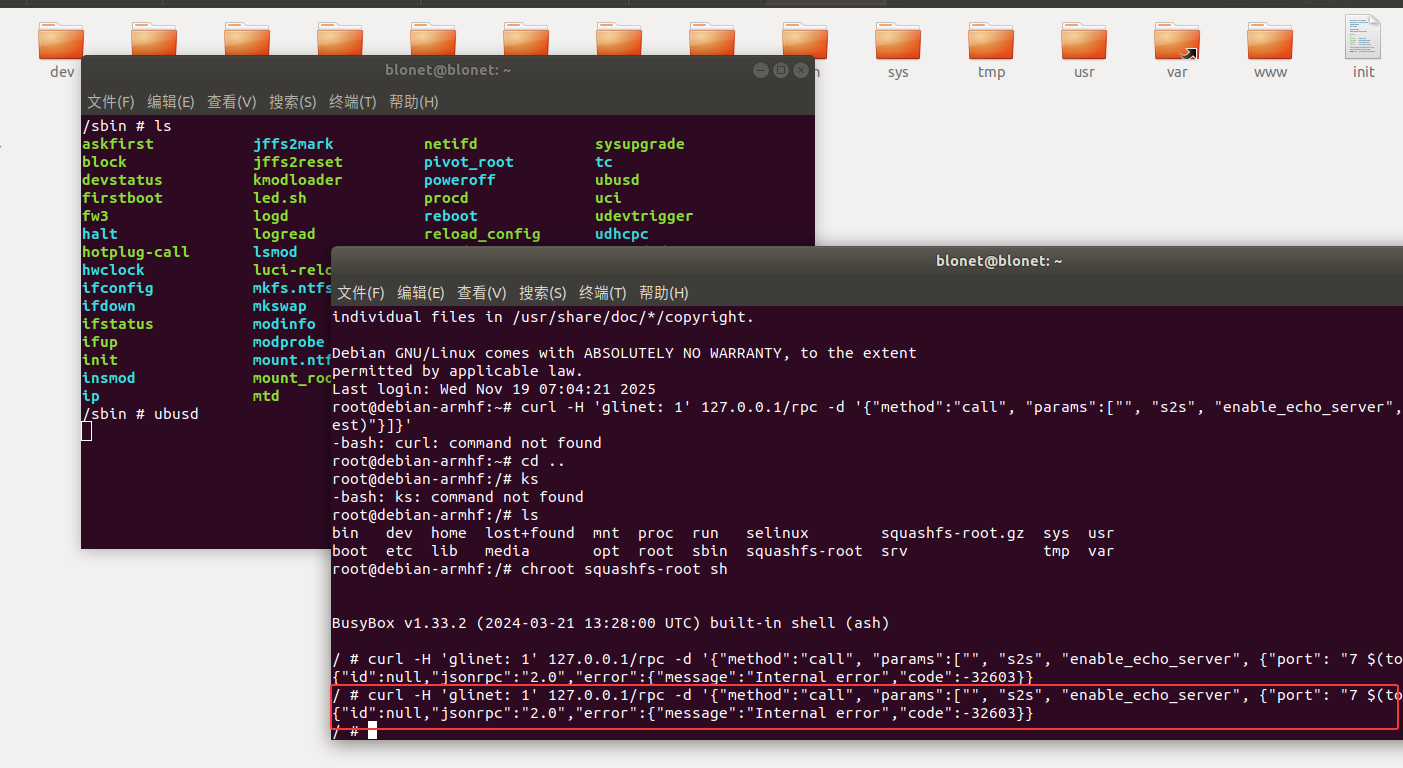This screenshot has height=768, width=1403.
Task: Open 搜索(S) menu in back terminal
Action: [x=293, y=102]
